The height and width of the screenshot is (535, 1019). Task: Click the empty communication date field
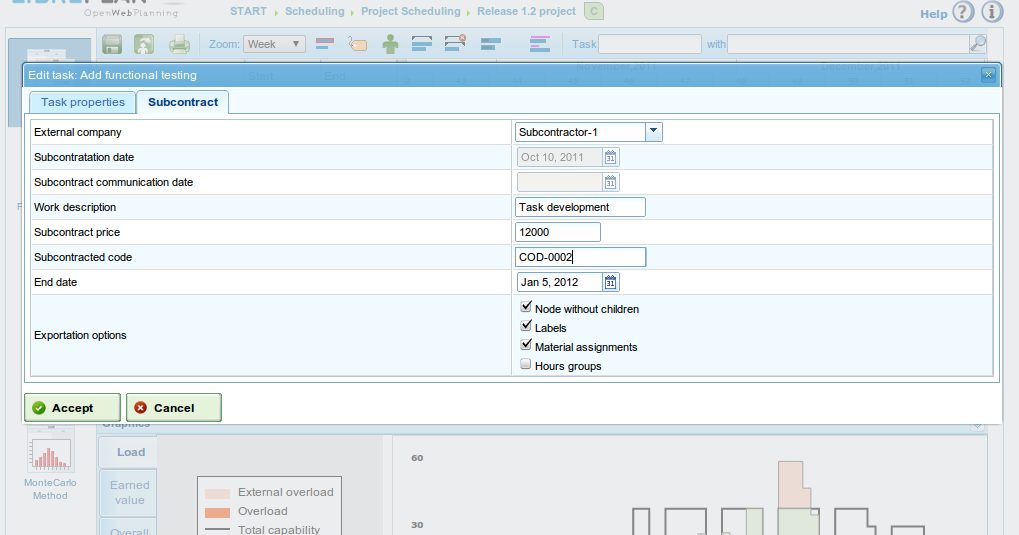[560, 182]
